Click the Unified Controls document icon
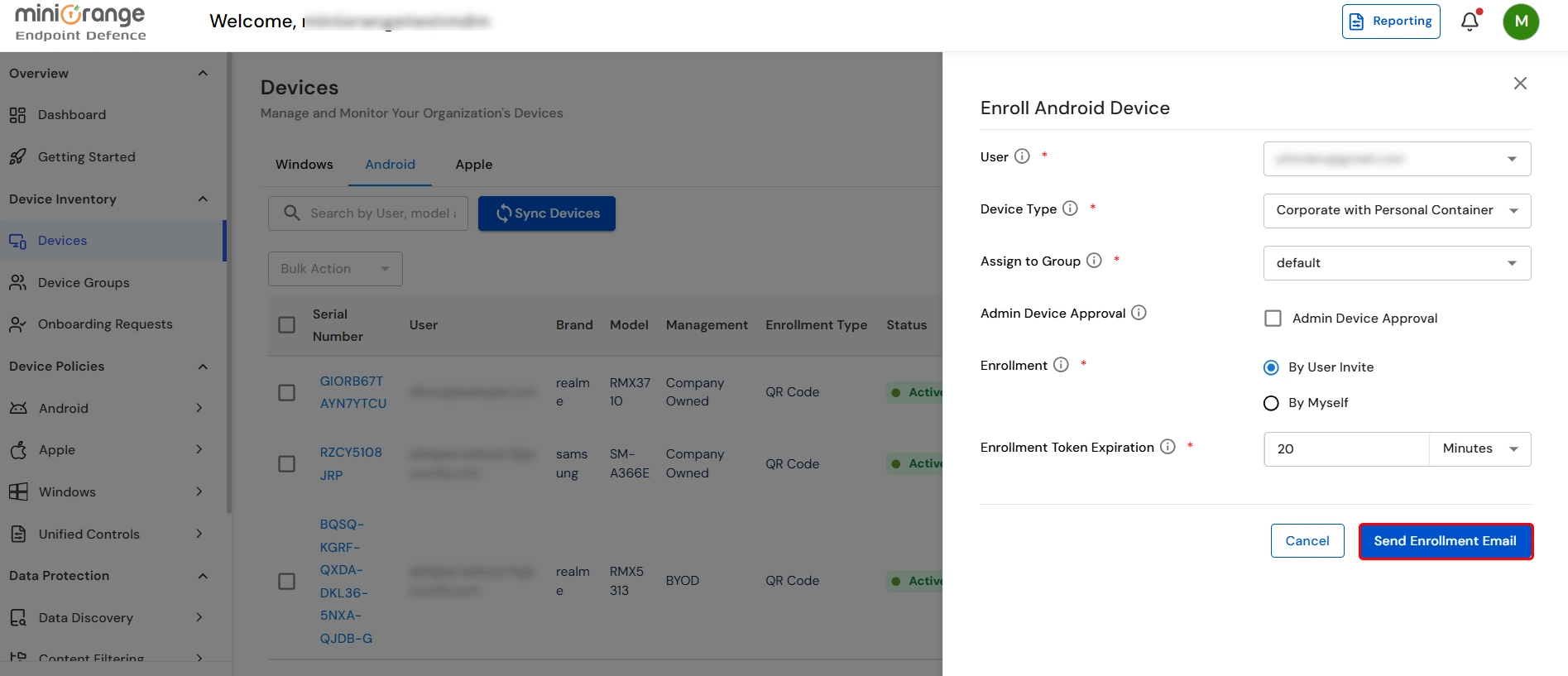Image resolution: width=1568 pixels, height=676 pixels. click(x=18, y=534)
